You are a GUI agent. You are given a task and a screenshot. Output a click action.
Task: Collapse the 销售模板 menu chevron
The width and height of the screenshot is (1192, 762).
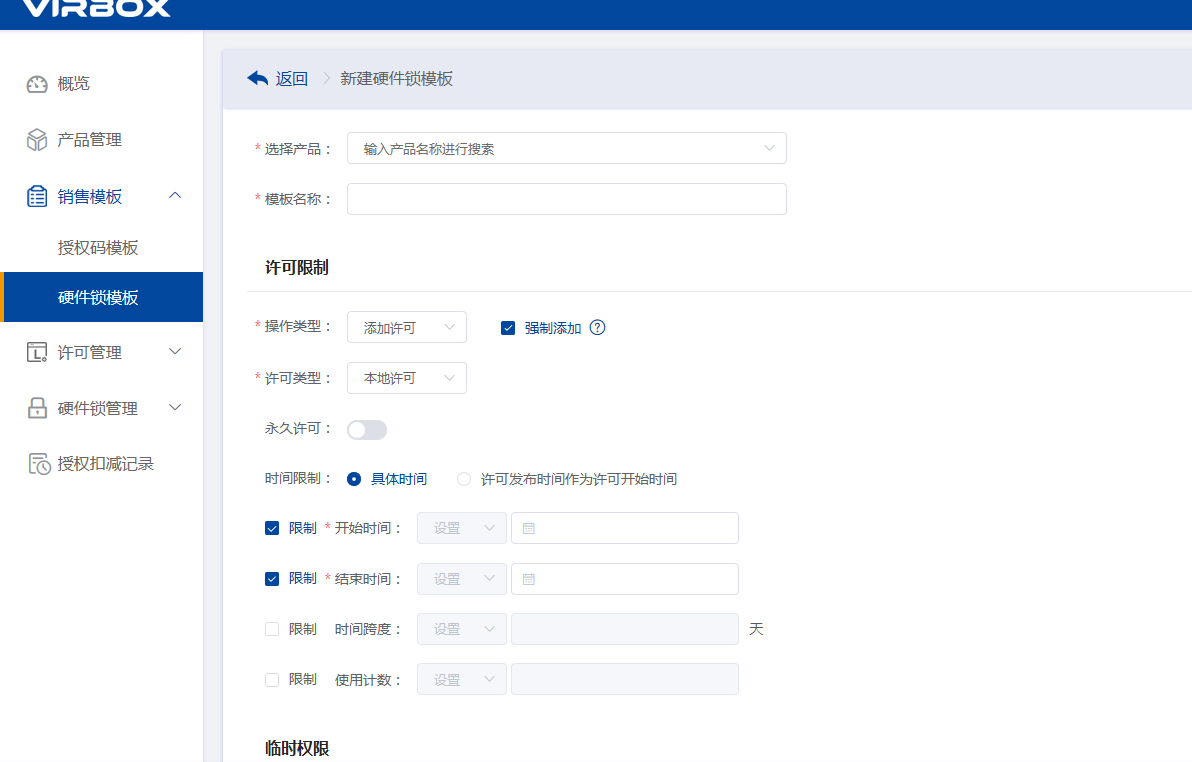click(x=175, y=195)
